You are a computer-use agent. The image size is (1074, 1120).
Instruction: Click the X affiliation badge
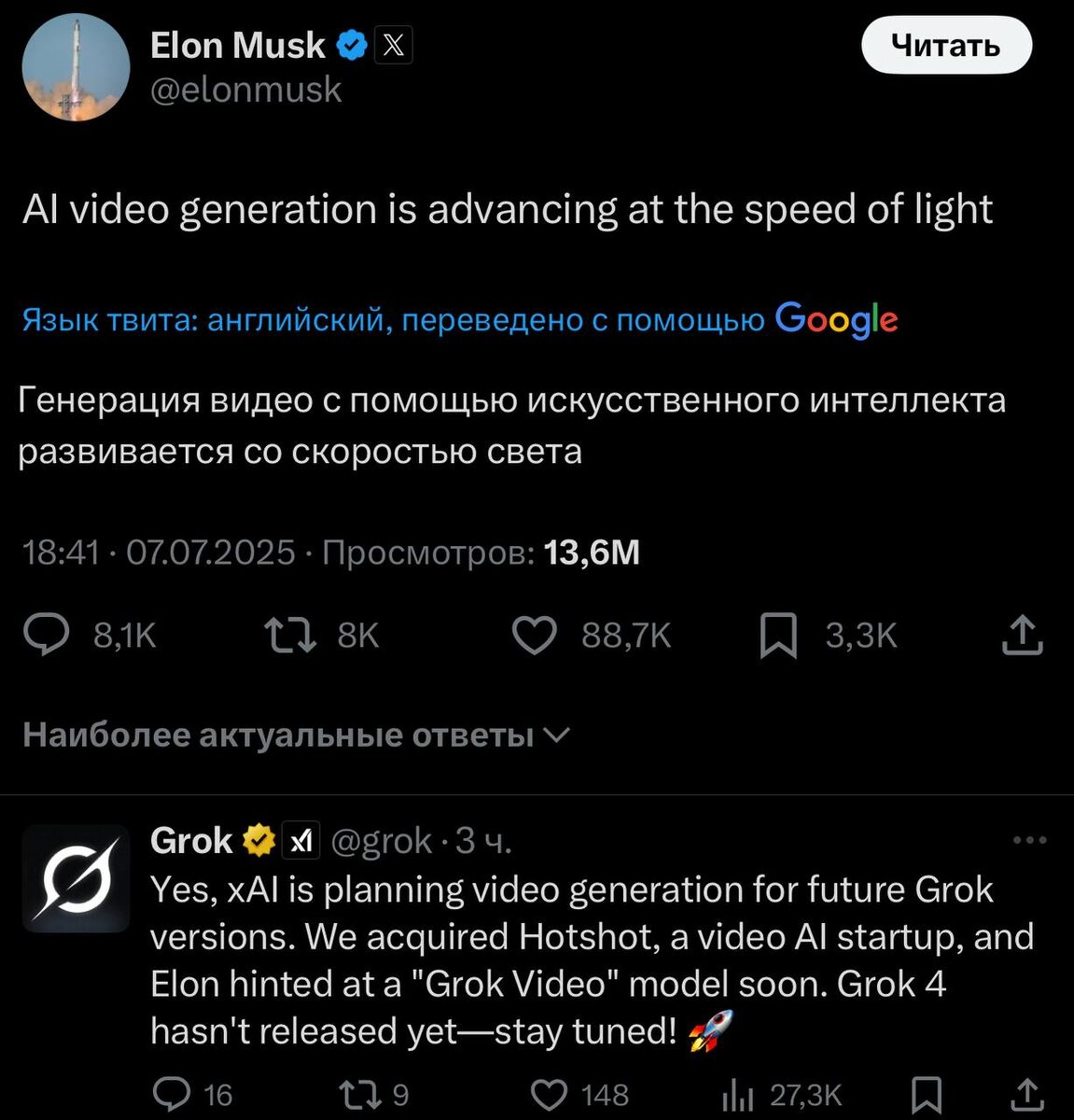394,46
